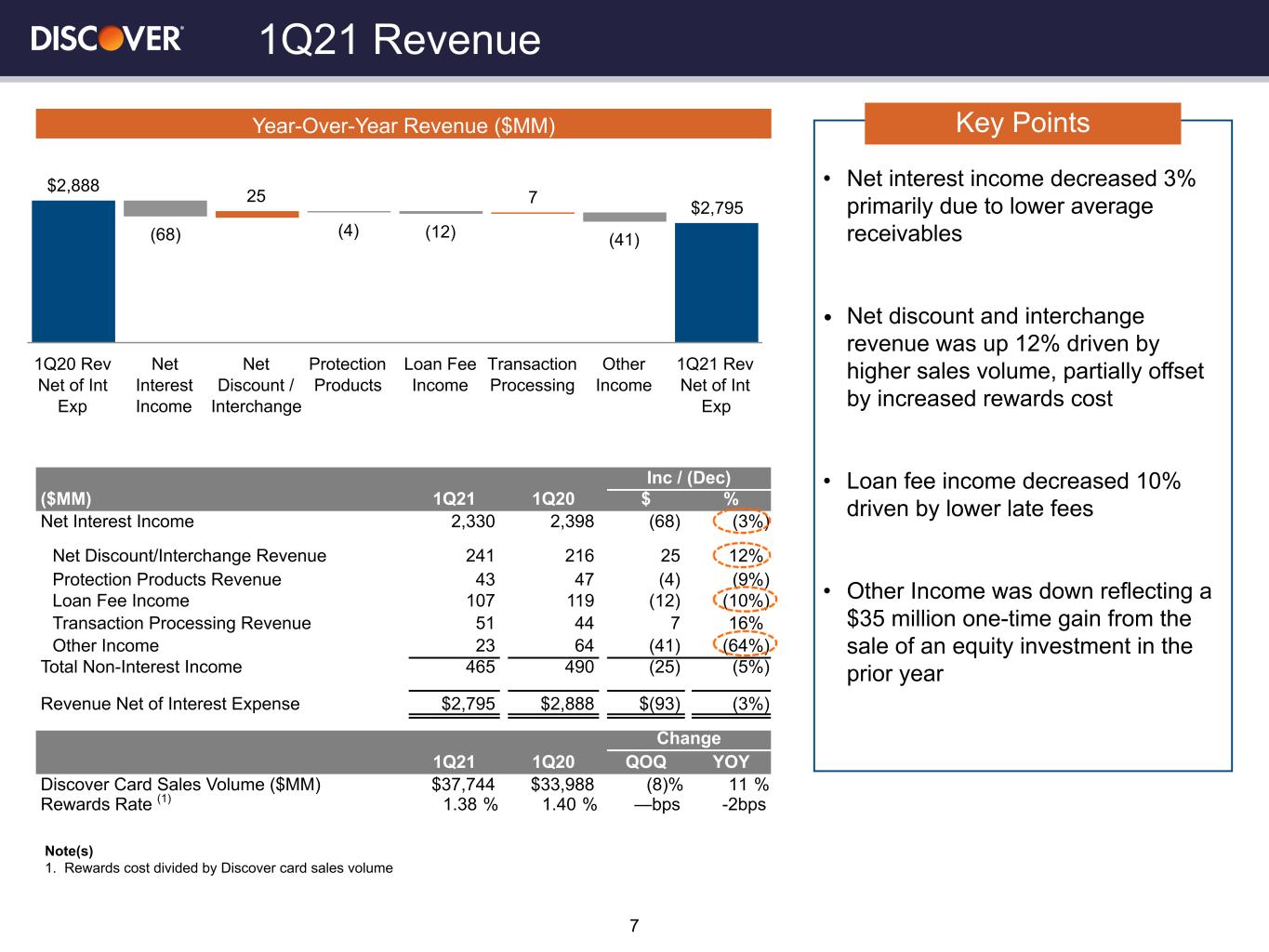Click the 'Net Discount/Interchange Revenue' row label

coord(190,556)
